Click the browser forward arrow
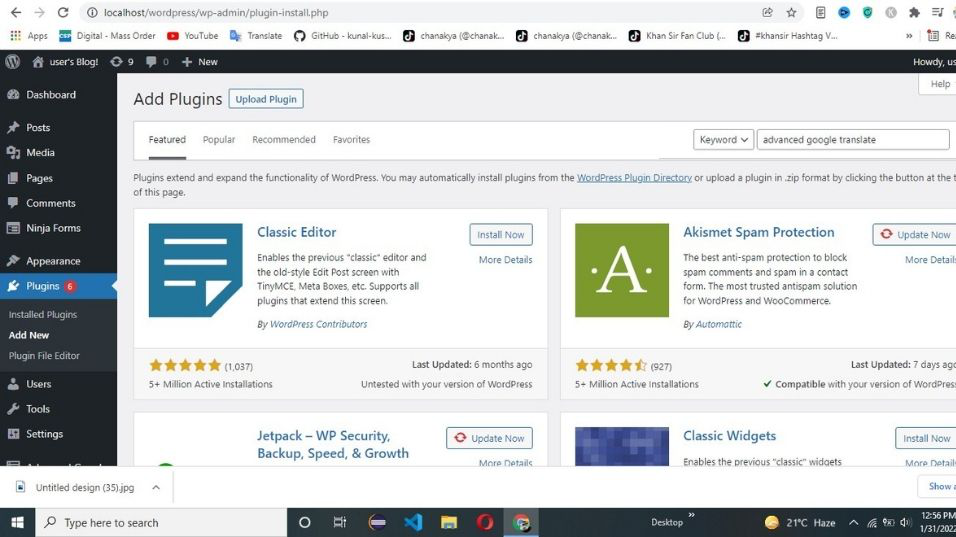 pyautogui.click(x=39, y=12)
